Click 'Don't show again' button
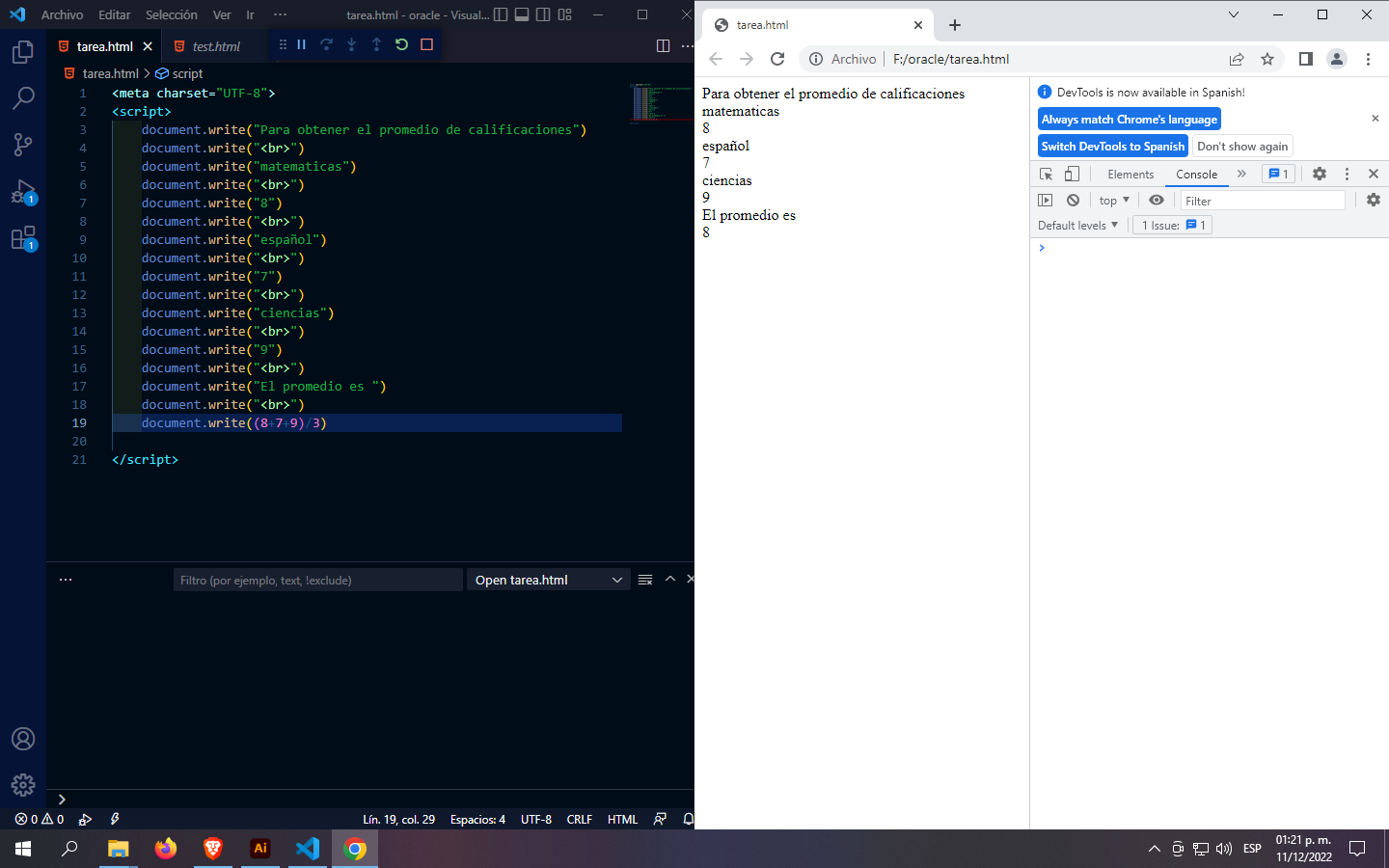 pyautogui.click(x=1242, y=147)
